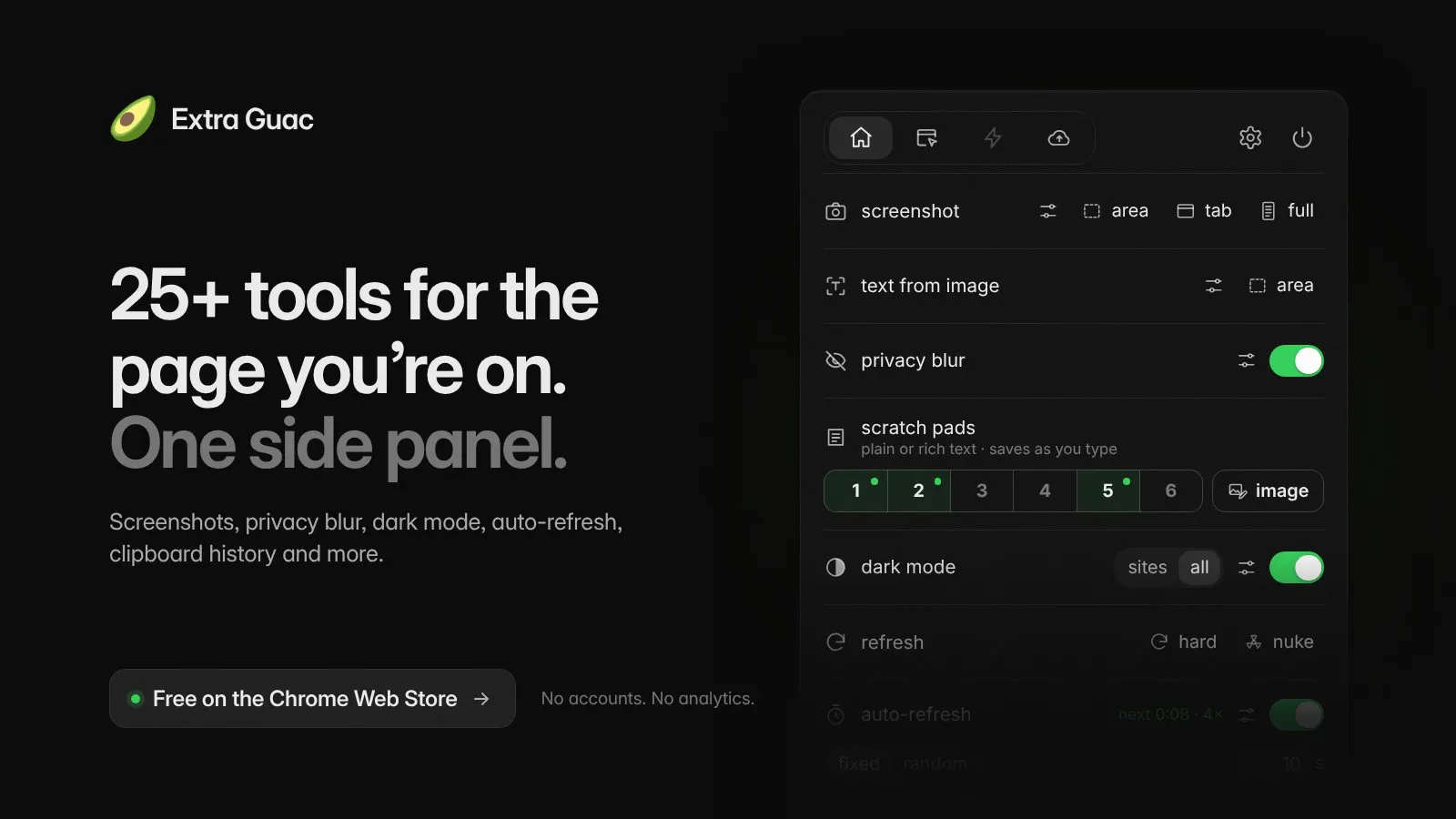Select area for text from image
This screenshot has height=819, width=1456.
(1281, 286)
